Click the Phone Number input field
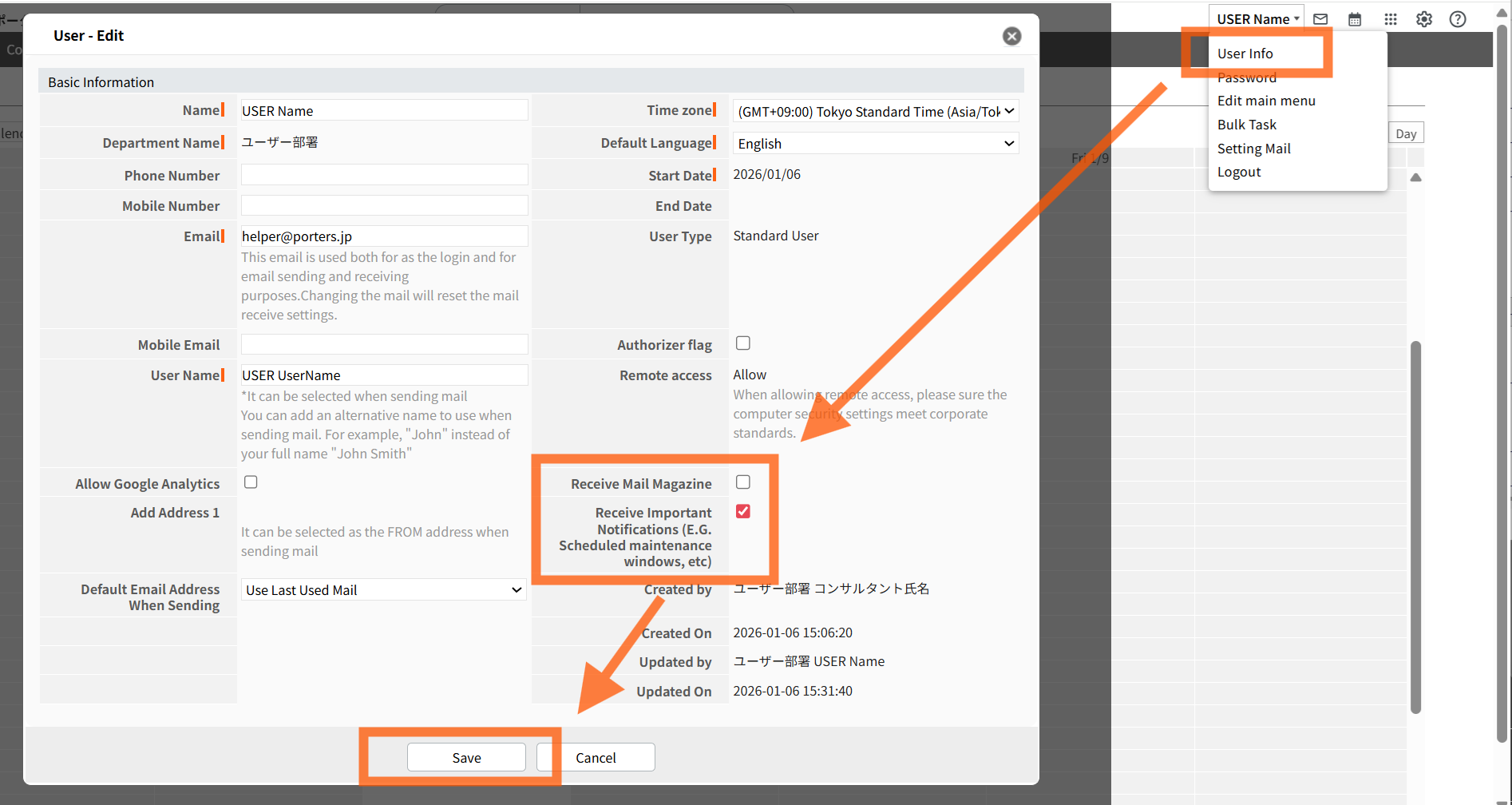This screenshot has width=1512, height=805. coord(384,176)
